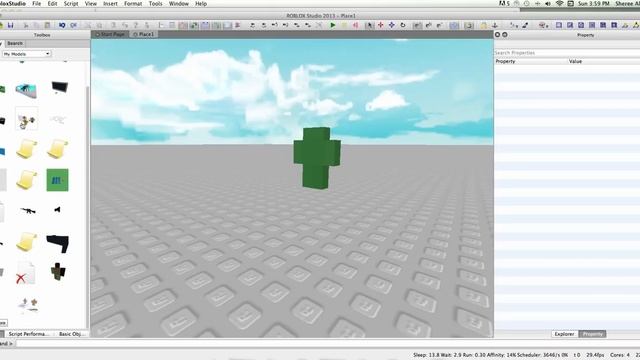
Task: Click the green Play button in toolbar
Action: [x=333, y=25]
